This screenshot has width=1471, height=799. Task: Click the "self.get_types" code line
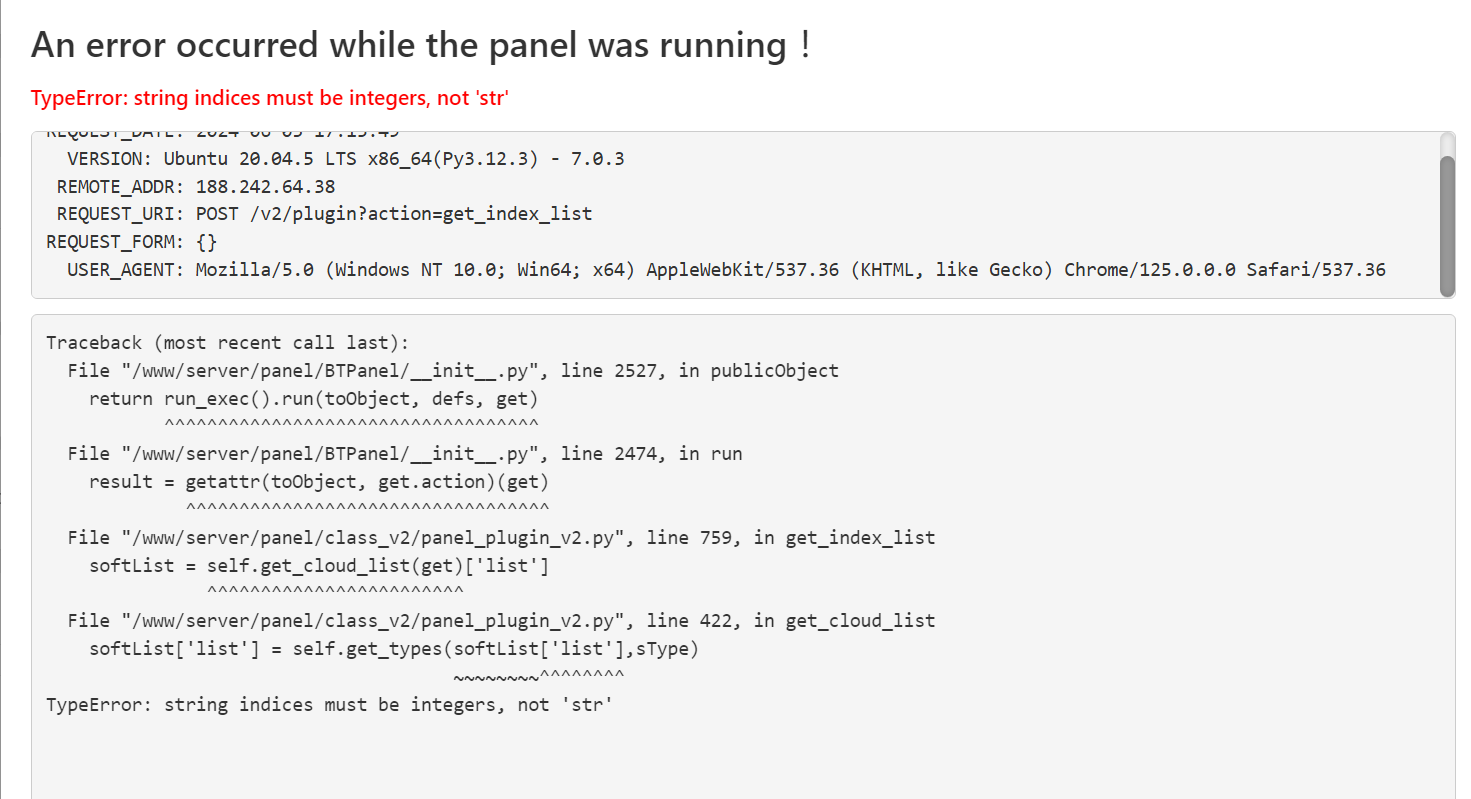[393, 649]
